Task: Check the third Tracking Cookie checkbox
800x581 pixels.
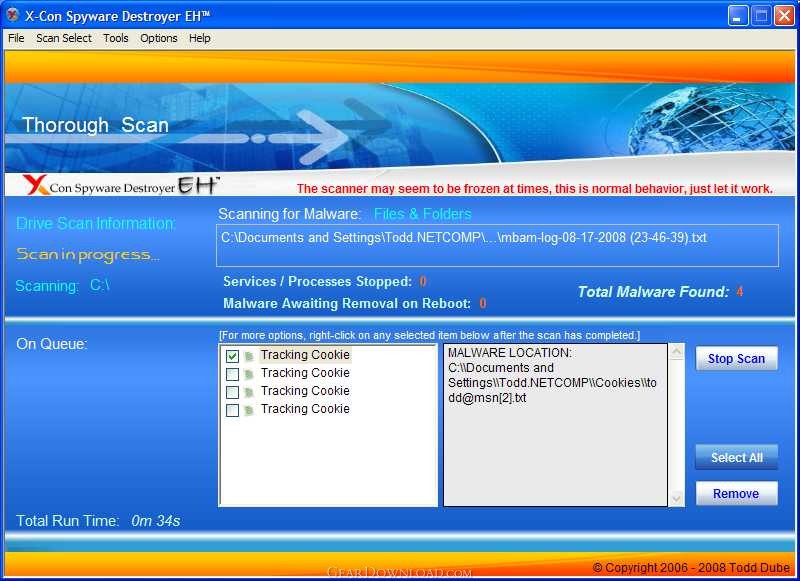Action: [x=232, y=392]
